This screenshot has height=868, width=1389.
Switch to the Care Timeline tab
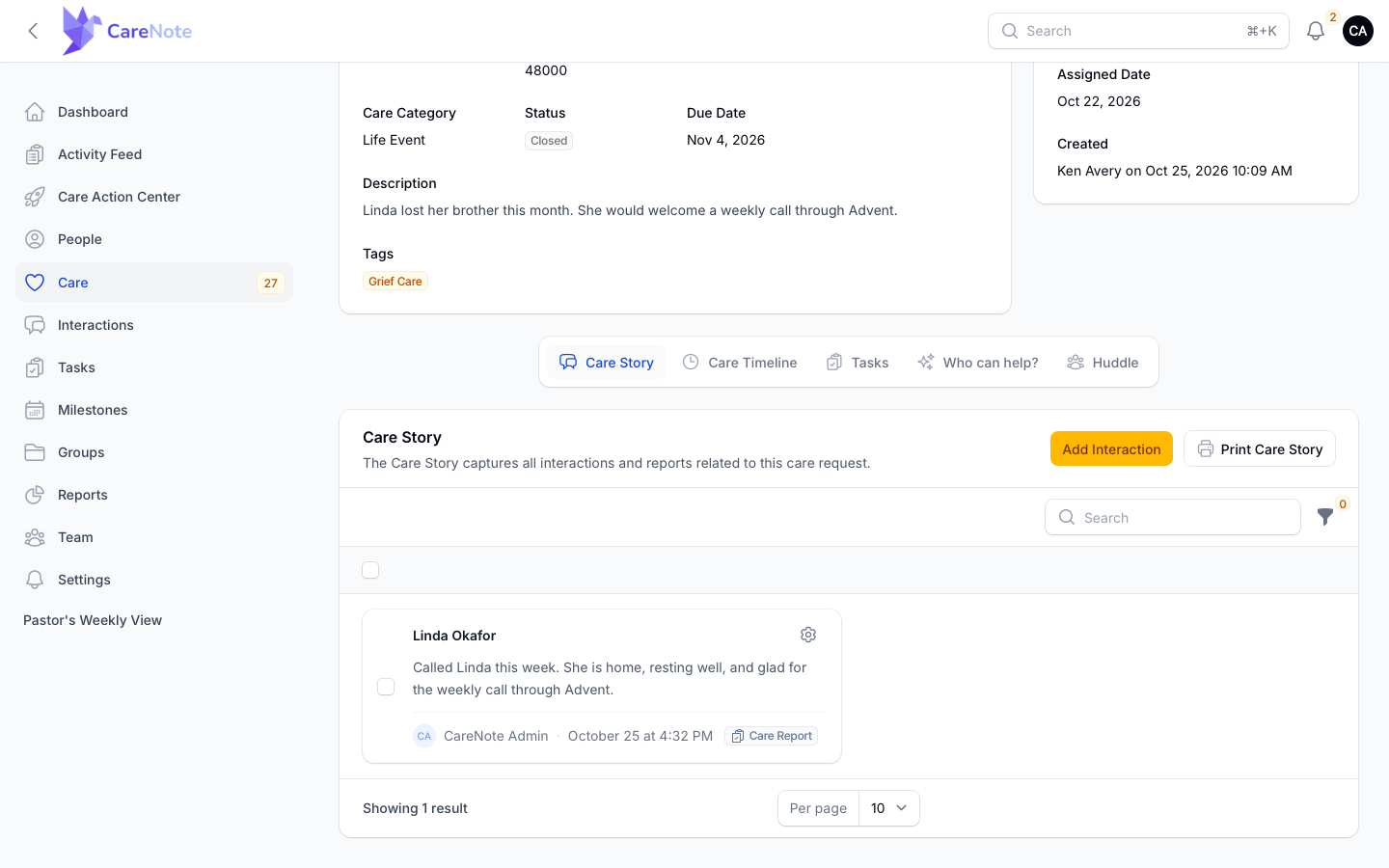(x=740, y=363)
